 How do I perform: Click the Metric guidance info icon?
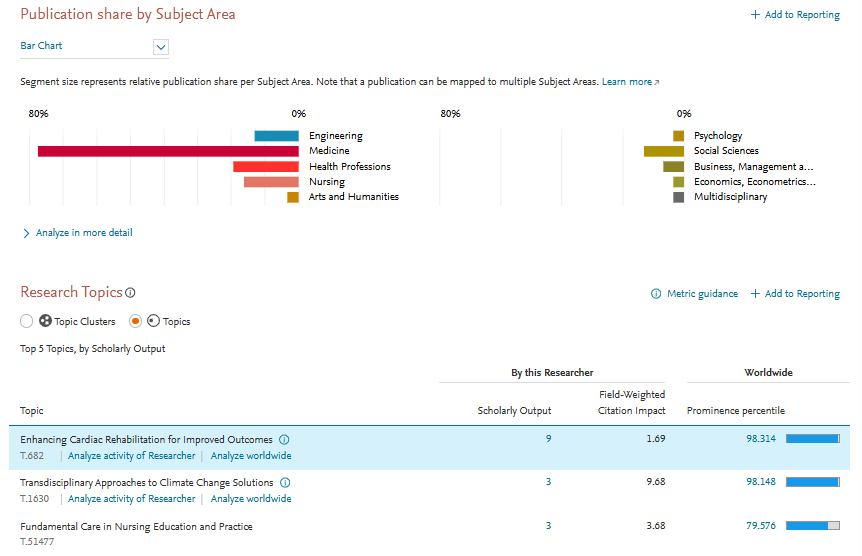pyautogui.click(x=656, y=294)
